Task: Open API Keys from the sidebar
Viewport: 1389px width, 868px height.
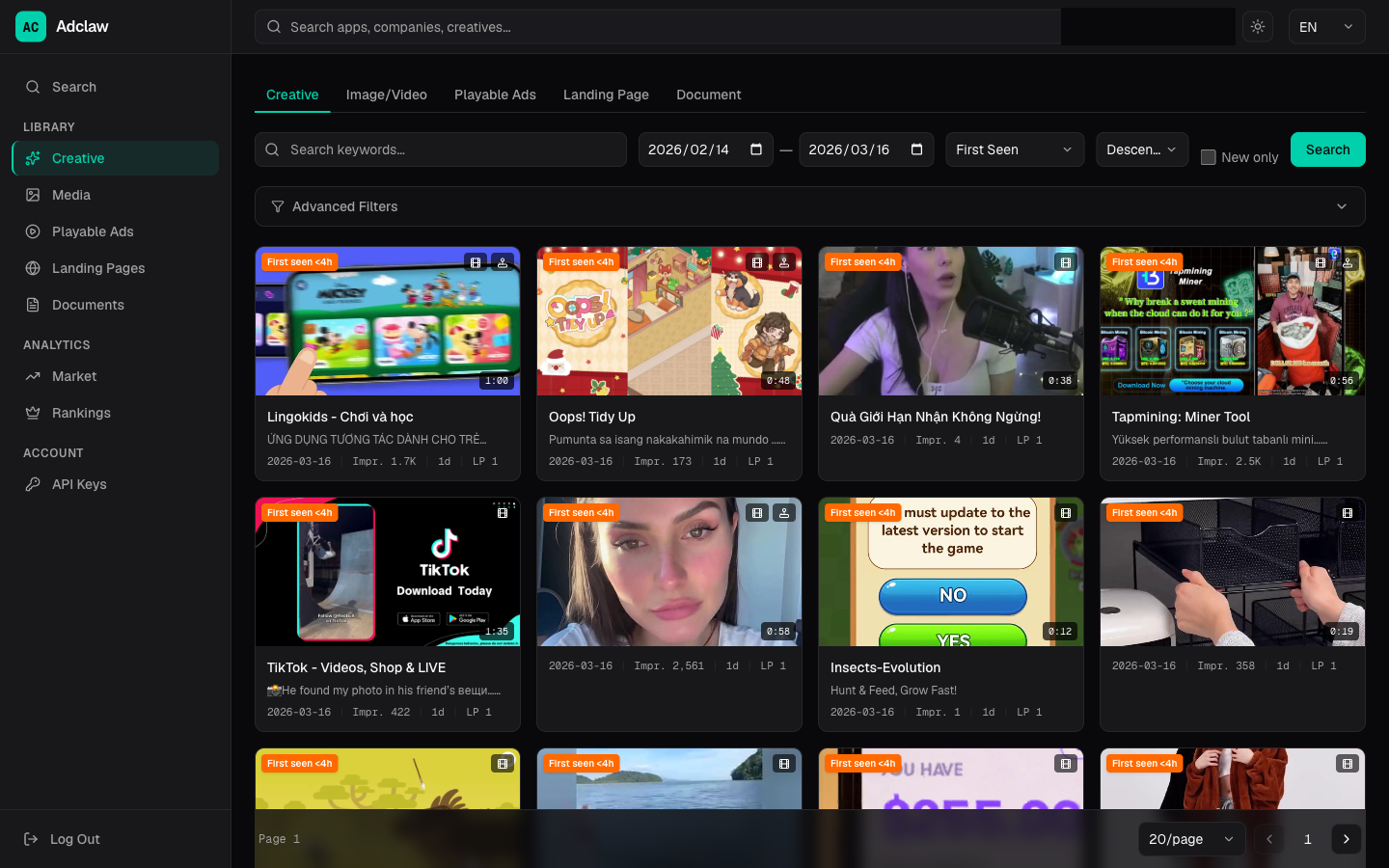Action: click(x=79, y=484)
